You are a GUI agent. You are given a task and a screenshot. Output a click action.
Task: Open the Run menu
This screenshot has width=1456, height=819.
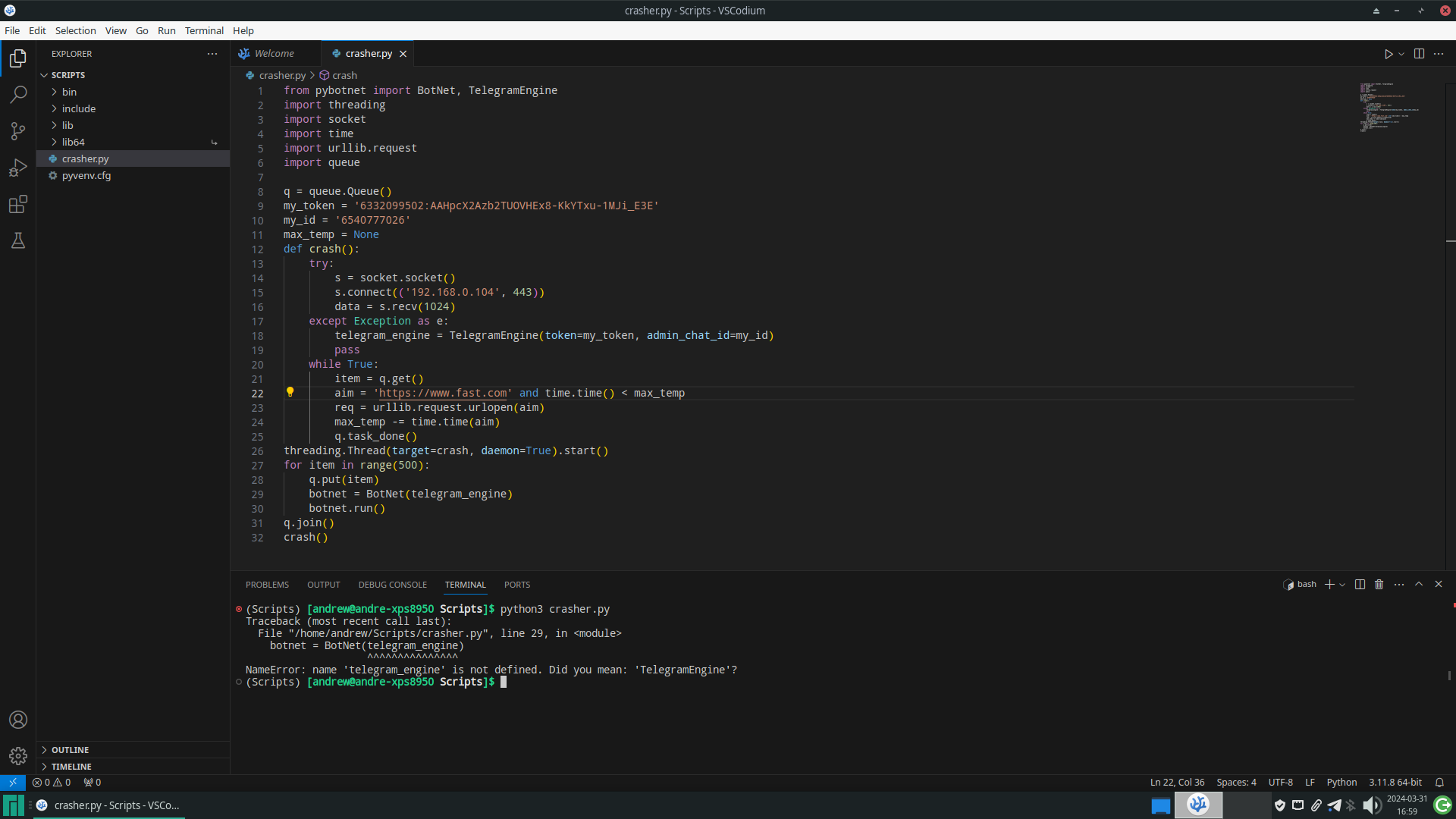(x=166, y=30)
